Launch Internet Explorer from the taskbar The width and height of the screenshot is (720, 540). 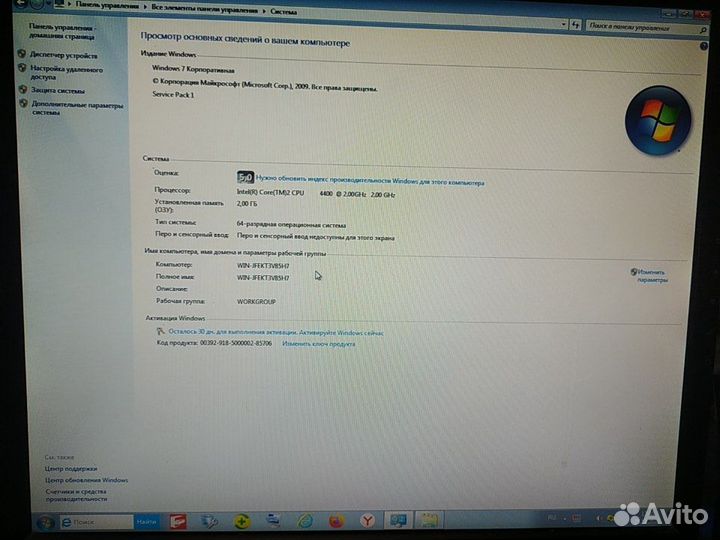click(305, 521)
